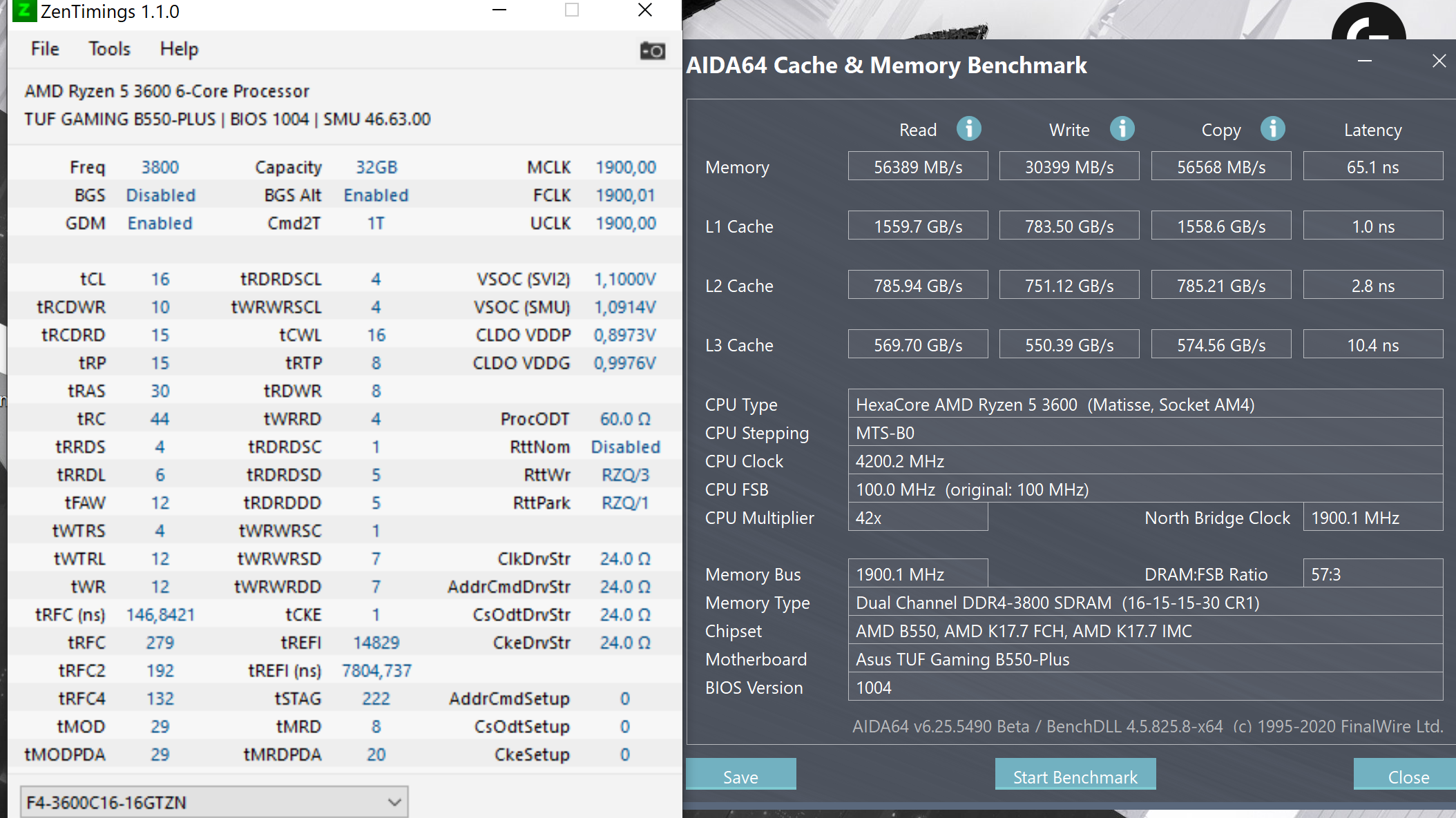The height and width of the screenshot is (818, 1456).
Task: Minimize the AIDA64 benchmark window
Action: tap(1364, 61)
